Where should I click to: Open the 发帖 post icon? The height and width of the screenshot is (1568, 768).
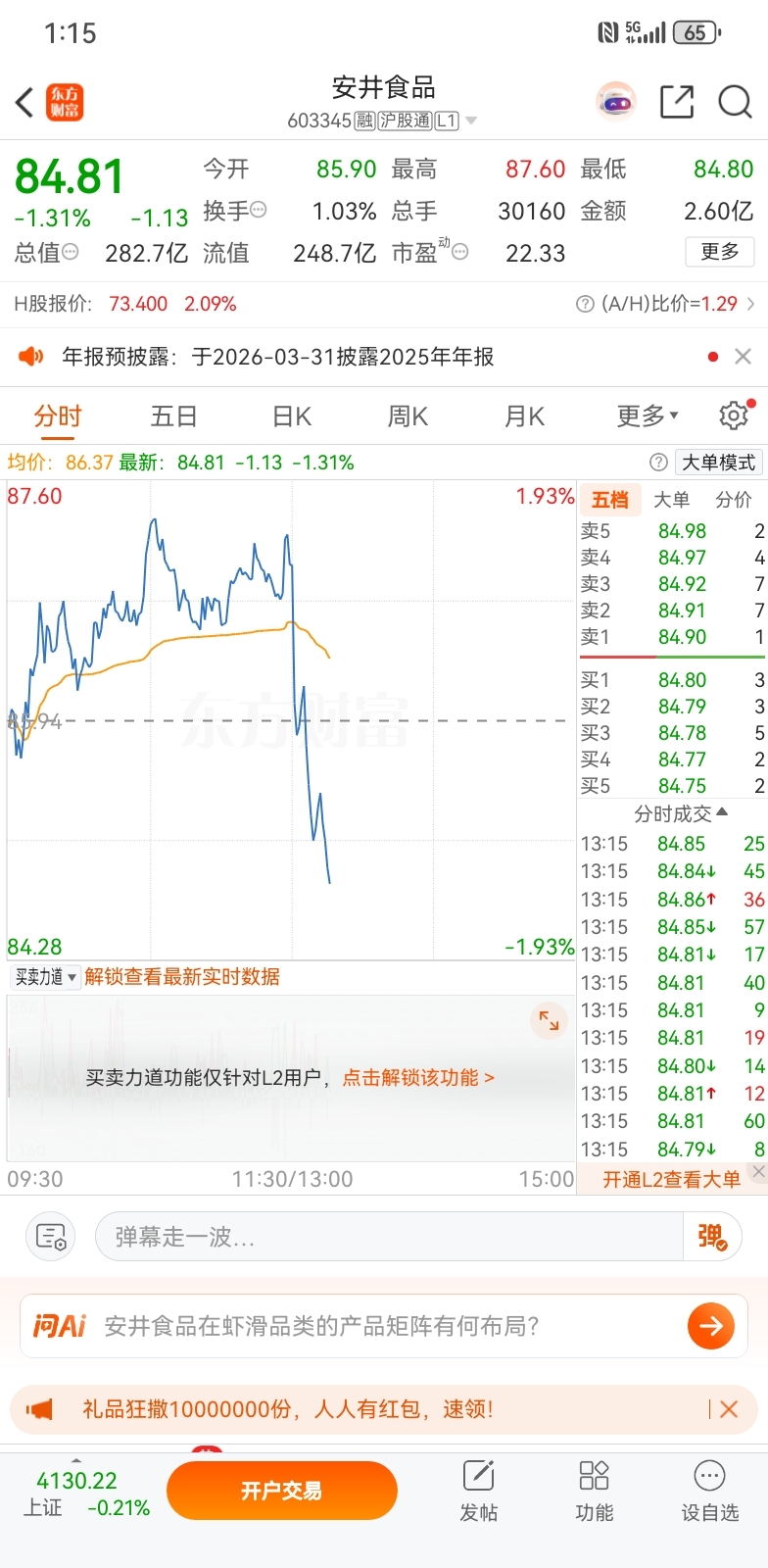click(x=478, y=1490)
